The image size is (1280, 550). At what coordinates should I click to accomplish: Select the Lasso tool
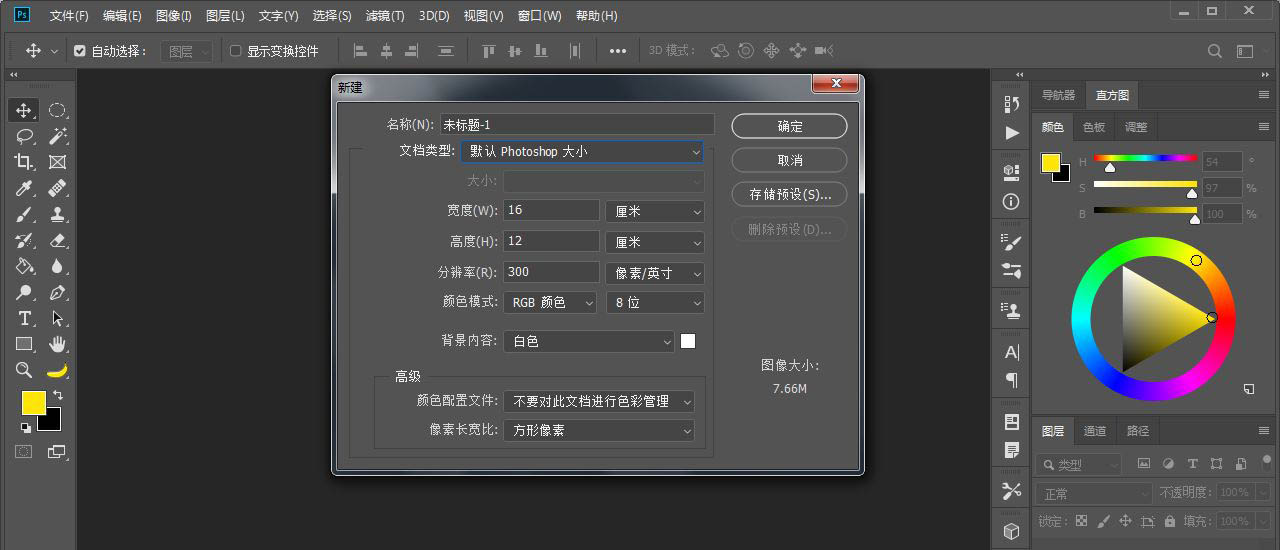[24, 136]
